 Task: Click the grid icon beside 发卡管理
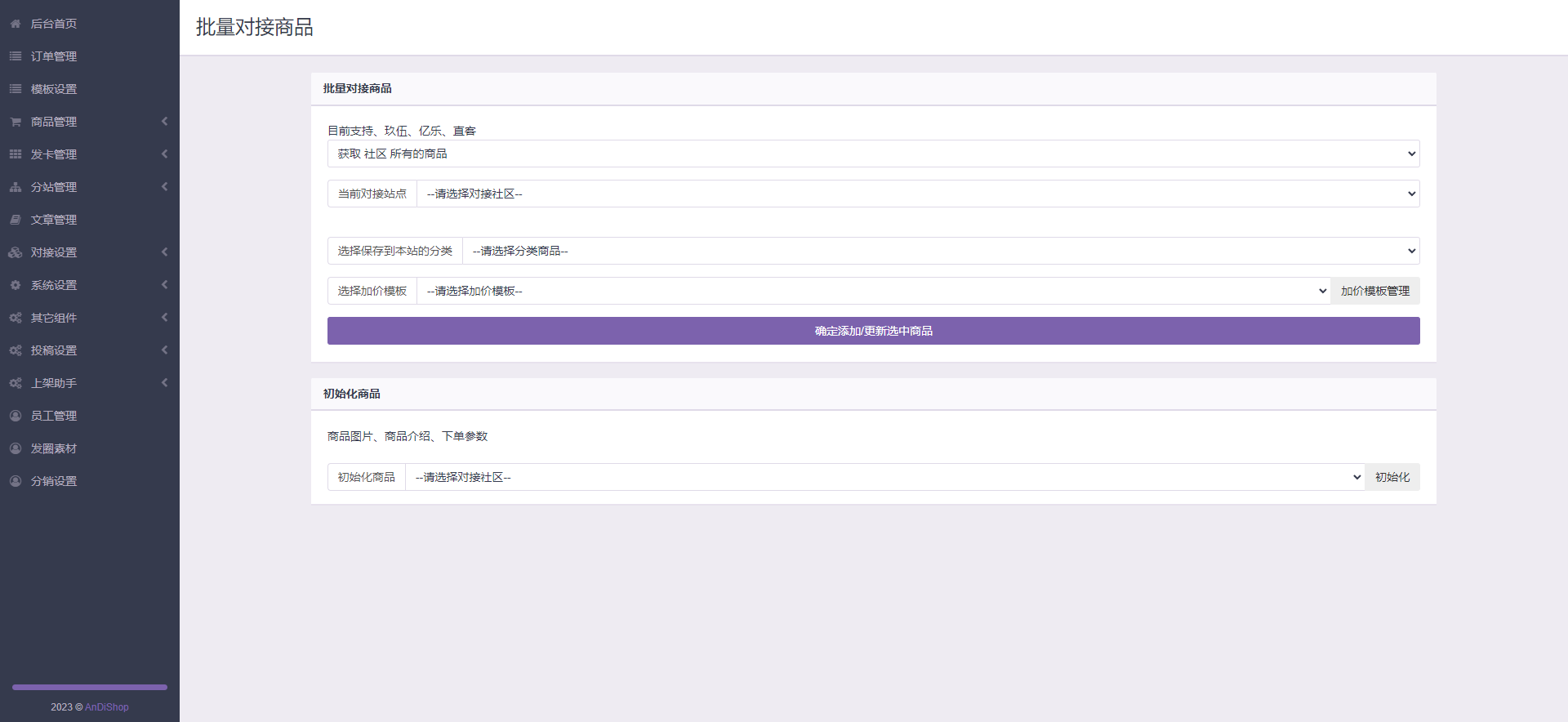click(x=16, y=154)
